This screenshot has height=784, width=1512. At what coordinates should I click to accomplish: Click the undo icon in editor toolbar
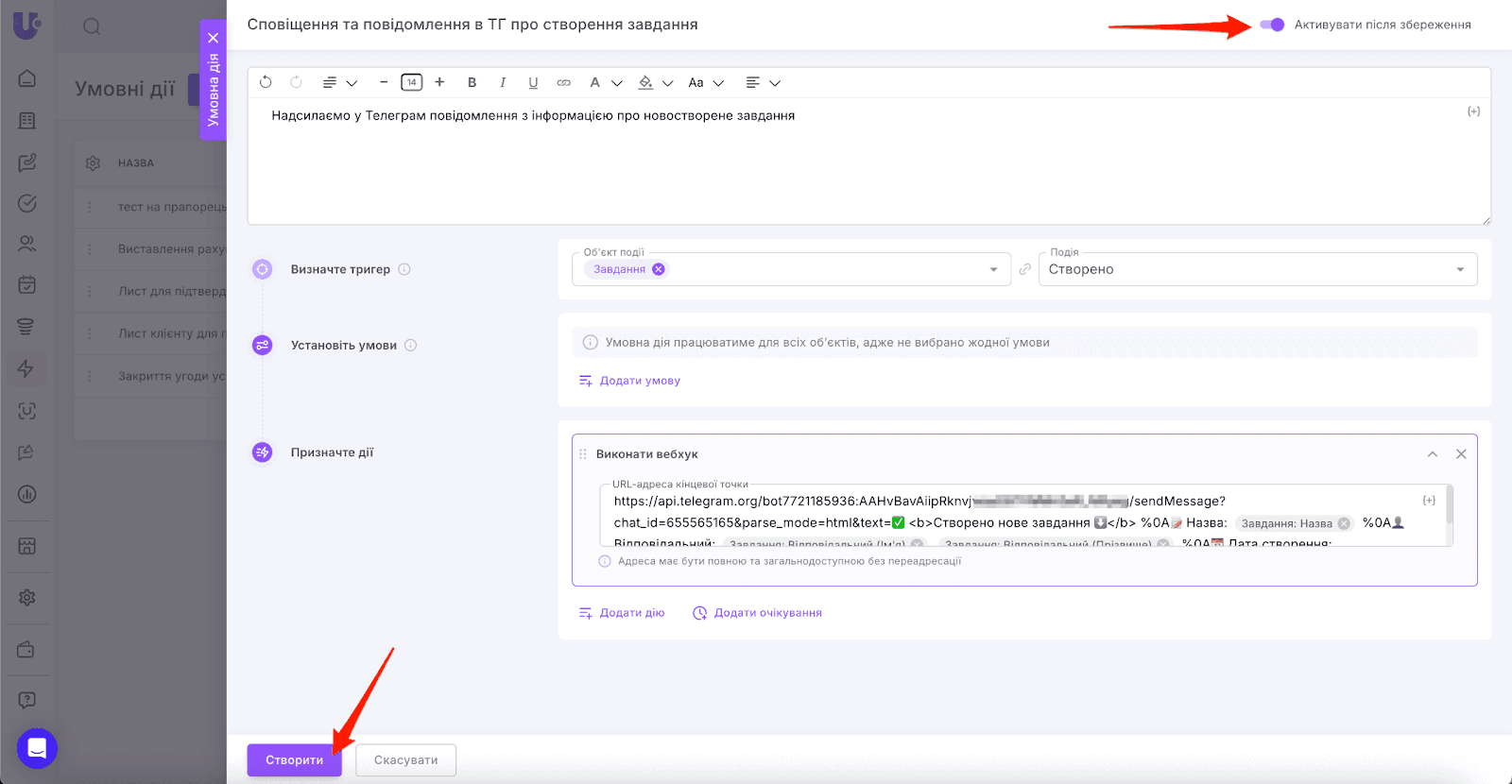pyautogui.click(x=266, y=82)
